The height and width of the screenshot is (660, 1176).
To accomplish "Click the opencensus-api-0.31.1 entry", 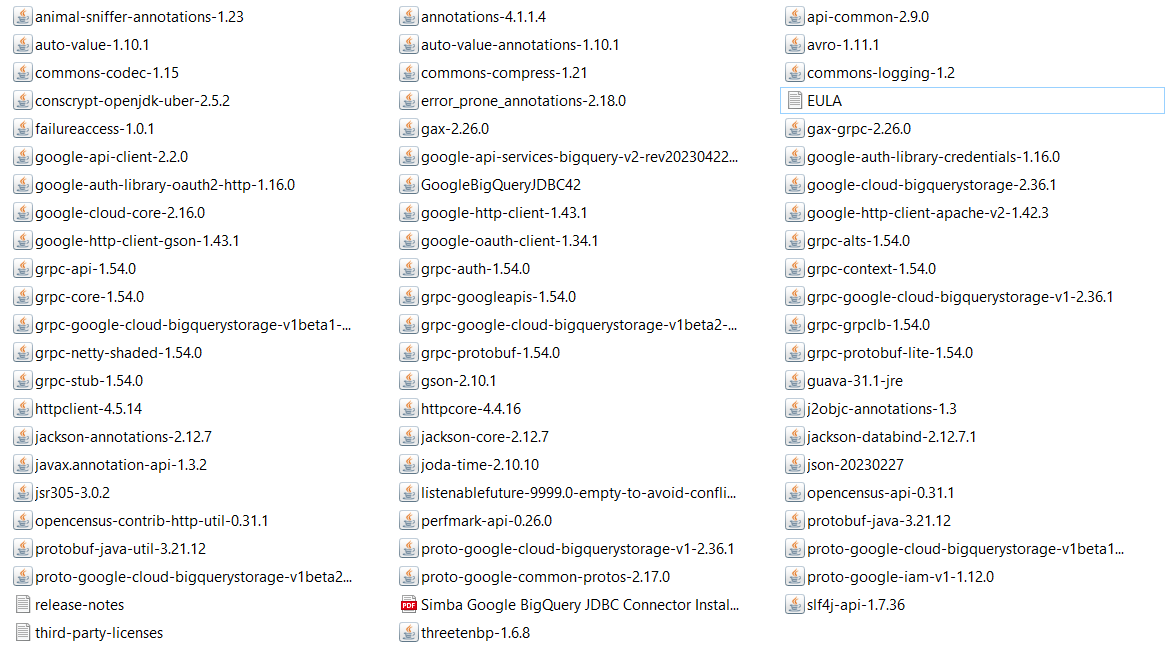I will click(x=880, y=492).
